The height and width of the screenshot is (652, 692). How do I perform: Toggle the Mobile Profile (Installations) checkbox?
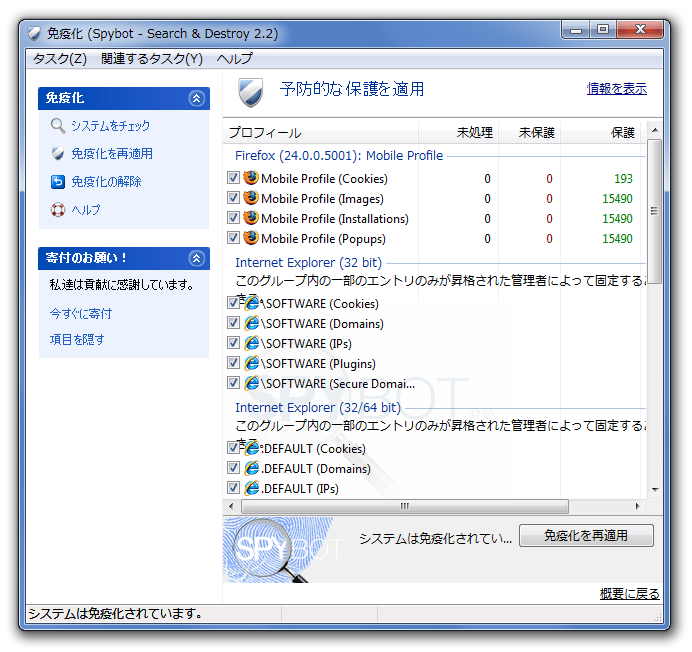233,218
